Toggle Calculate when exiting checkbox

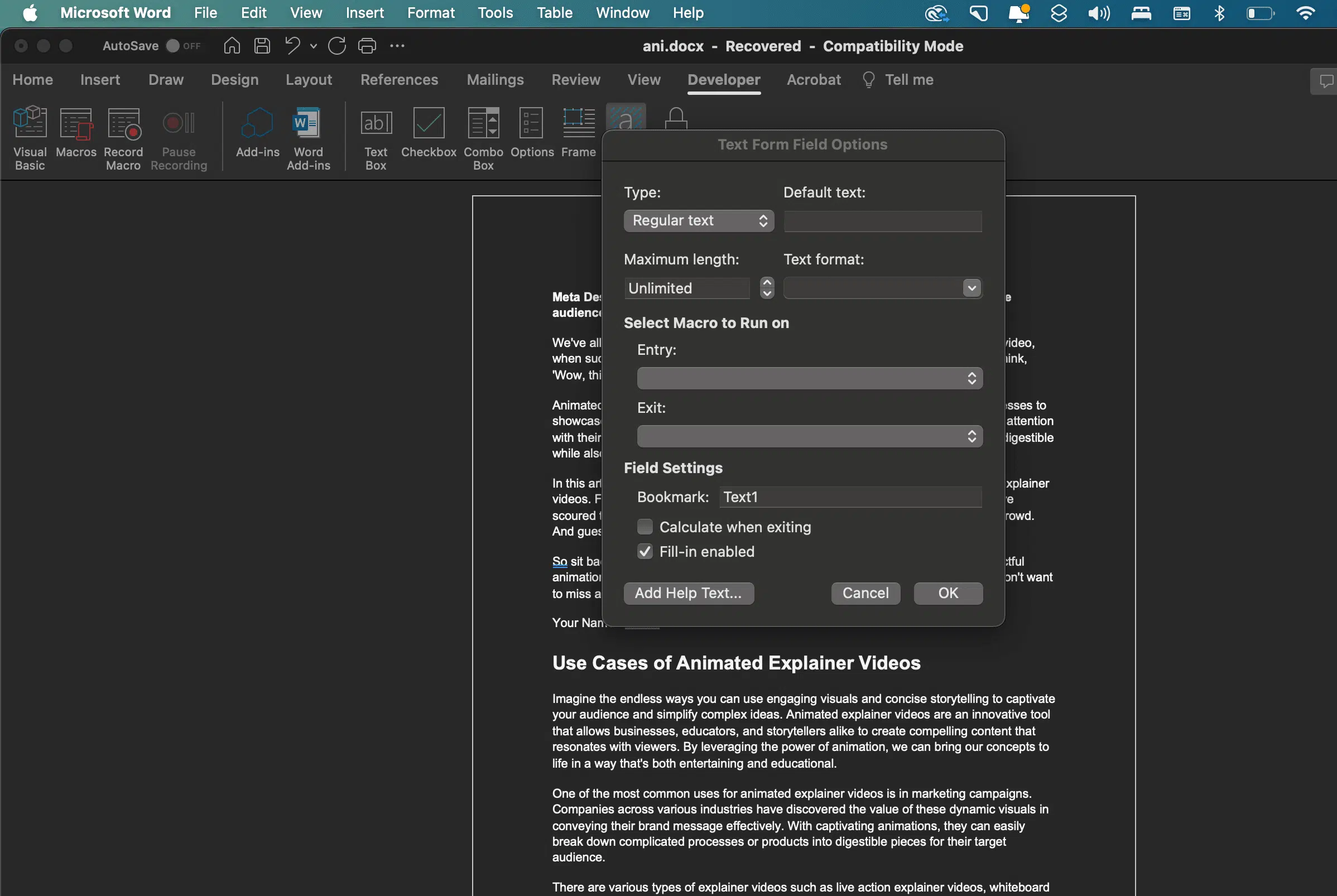coord(643,525)
